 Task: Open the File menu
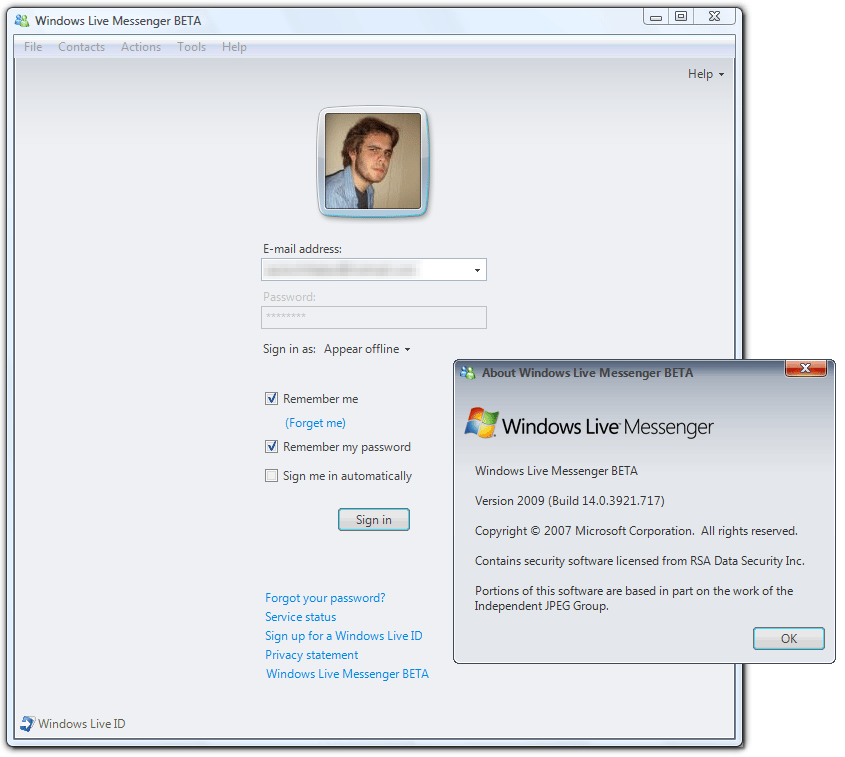[33, 47]
